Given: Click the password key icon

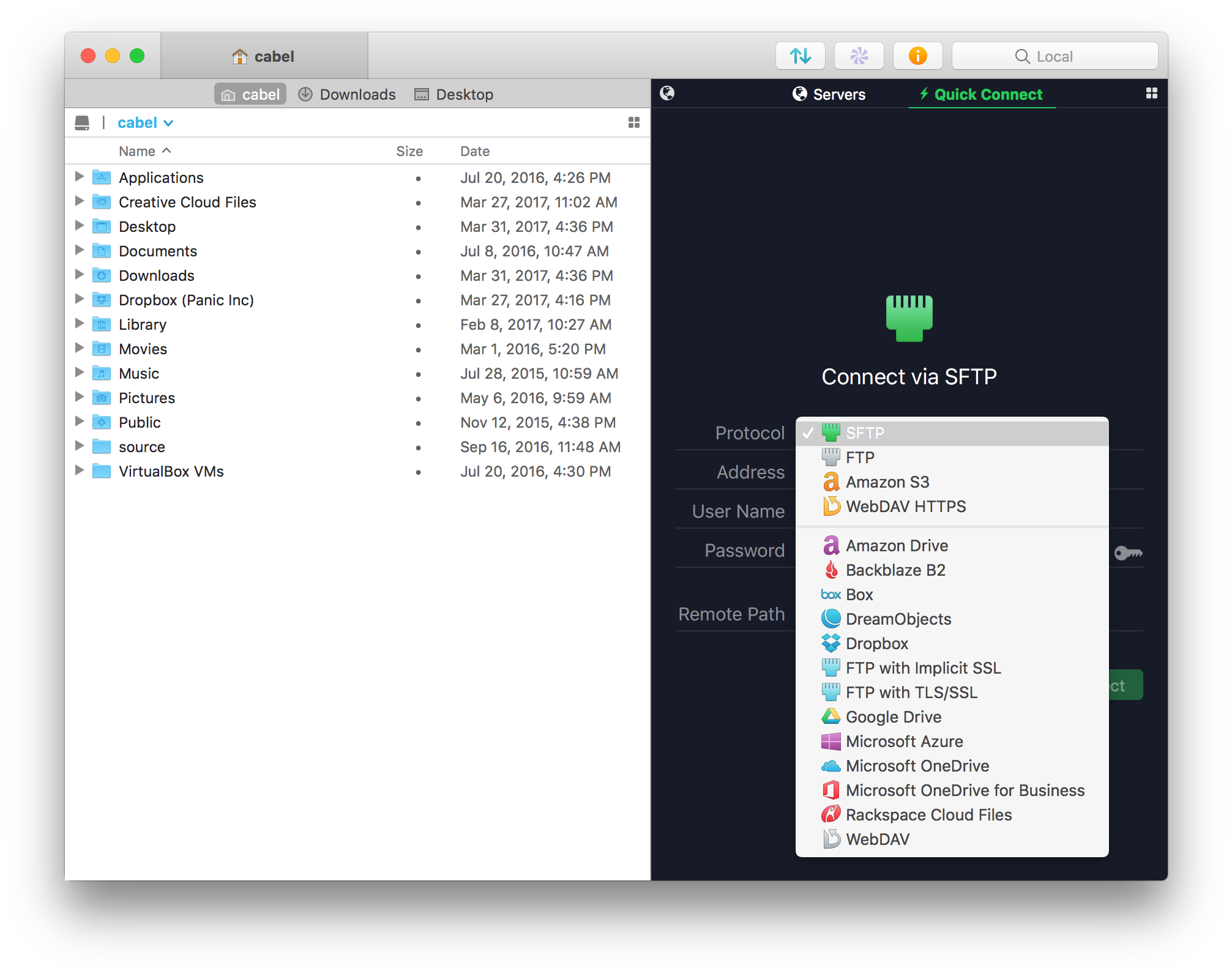Looking at the screenshot, I should click(x=1128, y=553).
